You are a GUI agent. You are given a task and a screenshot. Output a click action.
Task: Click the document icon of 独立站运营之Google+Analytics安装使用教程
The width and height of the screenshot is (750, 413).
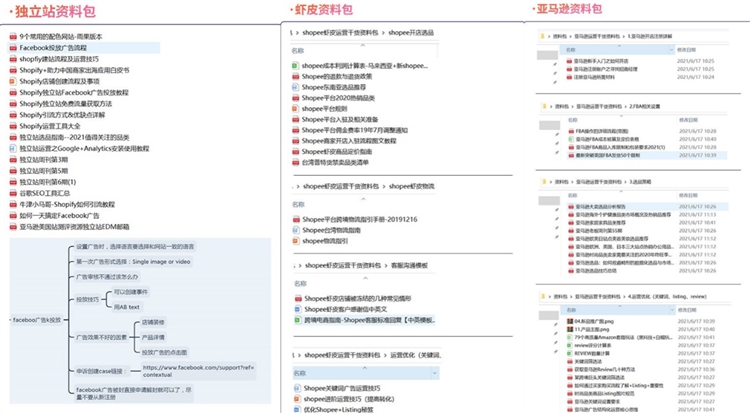coord(13,148)
